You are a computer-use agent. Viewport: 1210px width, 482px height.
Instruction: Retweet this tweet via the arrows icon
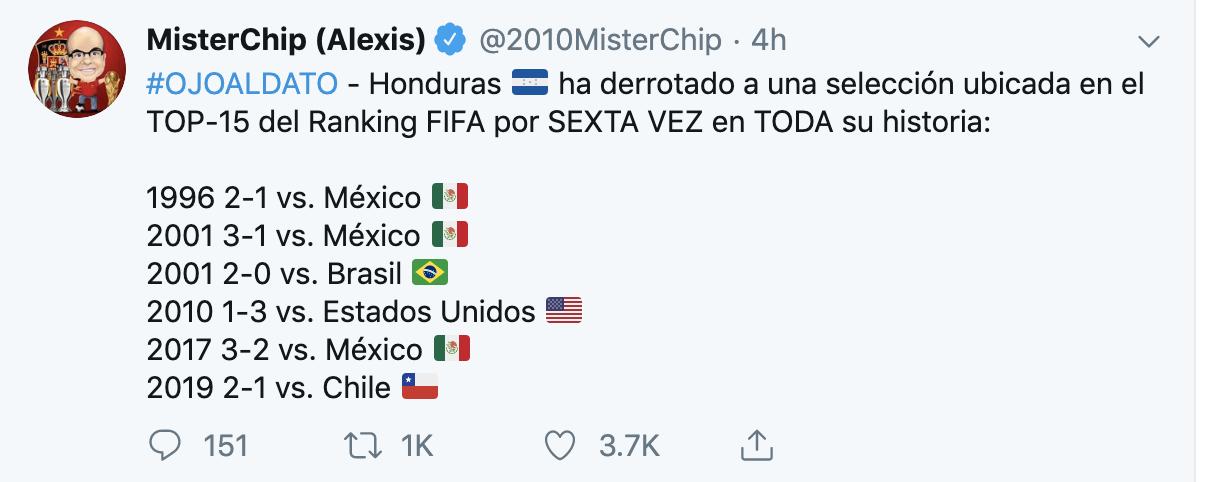coord(361,444)
